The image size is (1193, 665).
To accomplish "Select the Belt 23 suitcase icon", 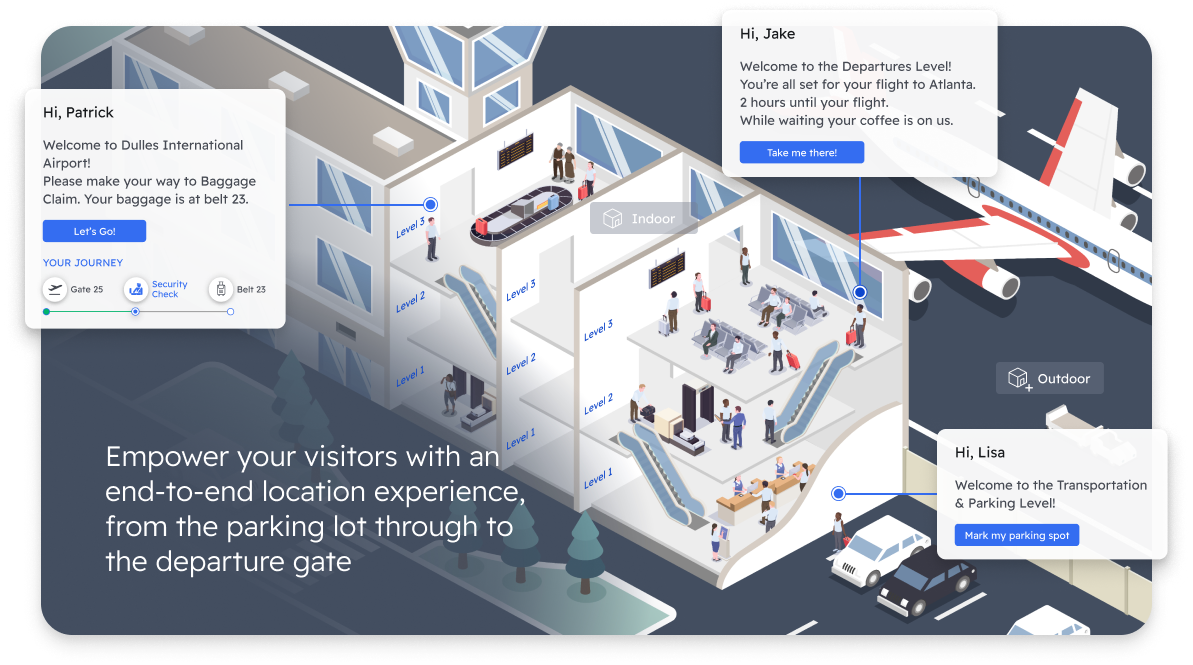I will click(x=221, y=289).
